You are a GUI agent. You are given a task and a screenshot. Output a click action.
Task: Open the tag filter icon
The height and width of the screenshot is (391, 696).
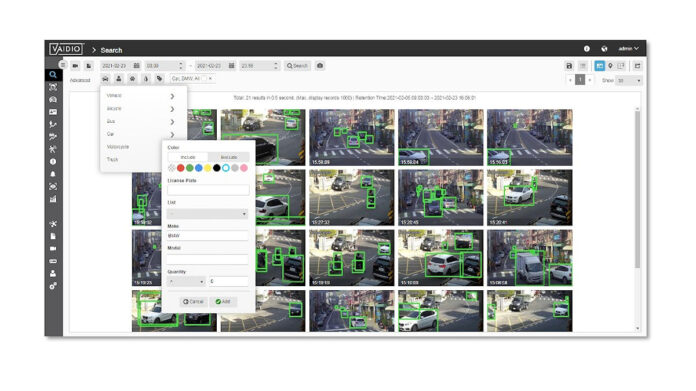coord(159,79)
